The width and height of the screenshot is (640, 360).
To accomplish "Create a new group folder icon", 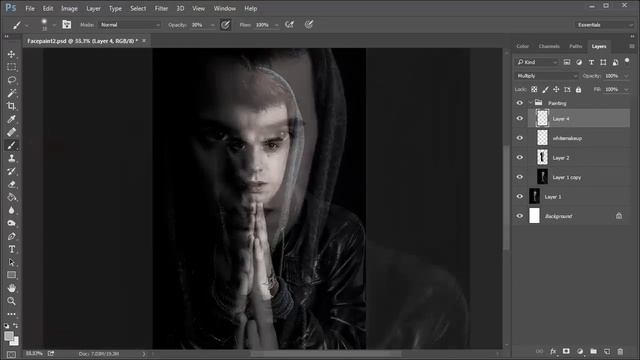I will coord(593,351).
